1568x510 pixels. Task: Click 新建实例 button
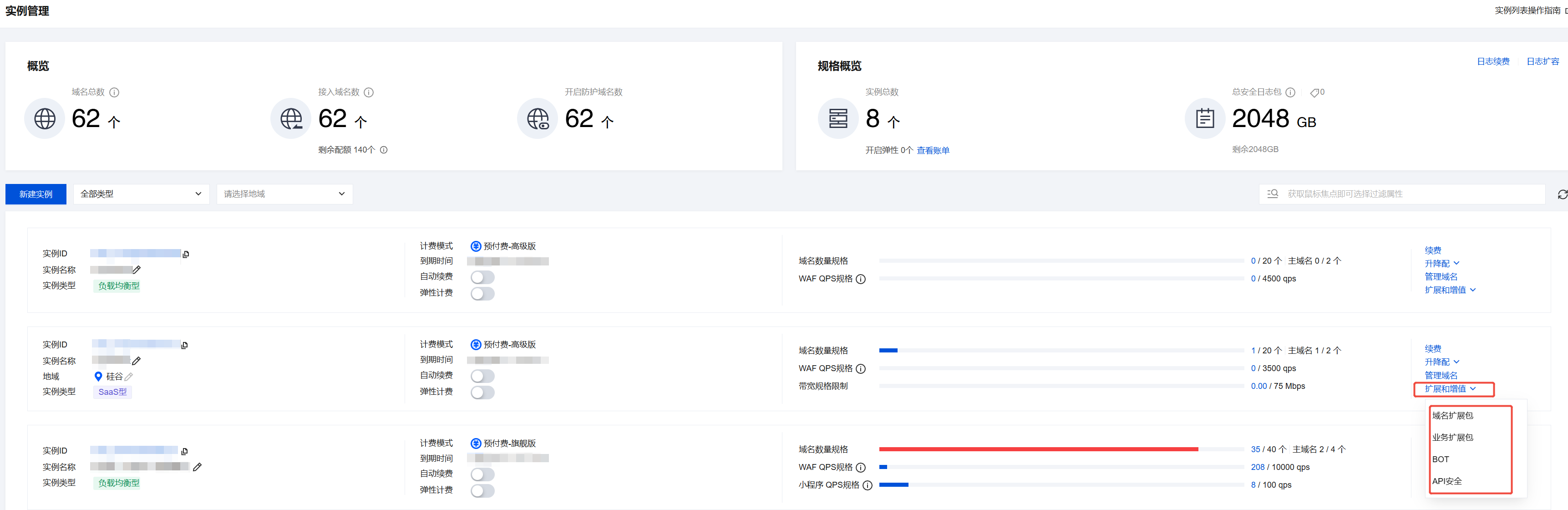pos(36,194)
